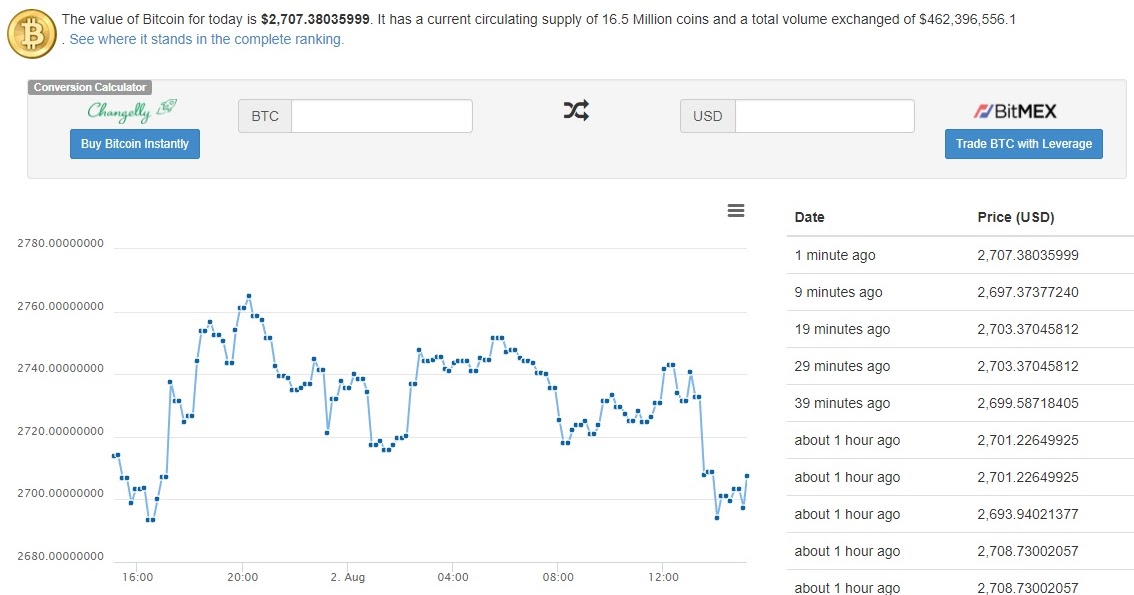Click the chart peak point near 20:00
The image size is (1134, 595).
[x=249, y=296]
